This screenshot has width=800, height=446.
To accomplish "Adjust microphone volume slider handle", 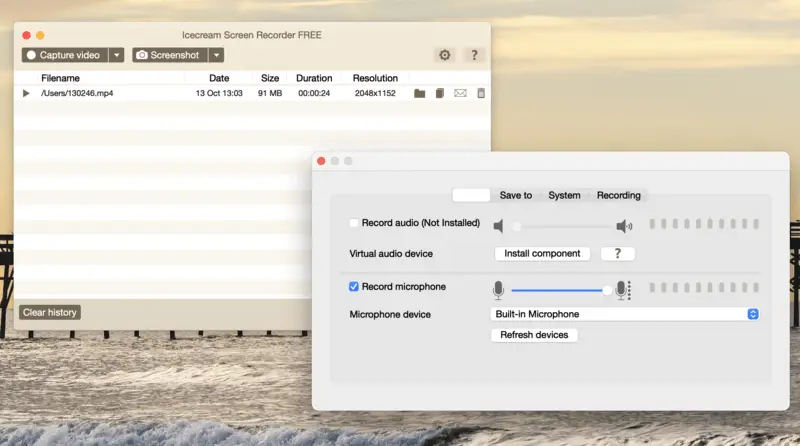I will [607, 290].
